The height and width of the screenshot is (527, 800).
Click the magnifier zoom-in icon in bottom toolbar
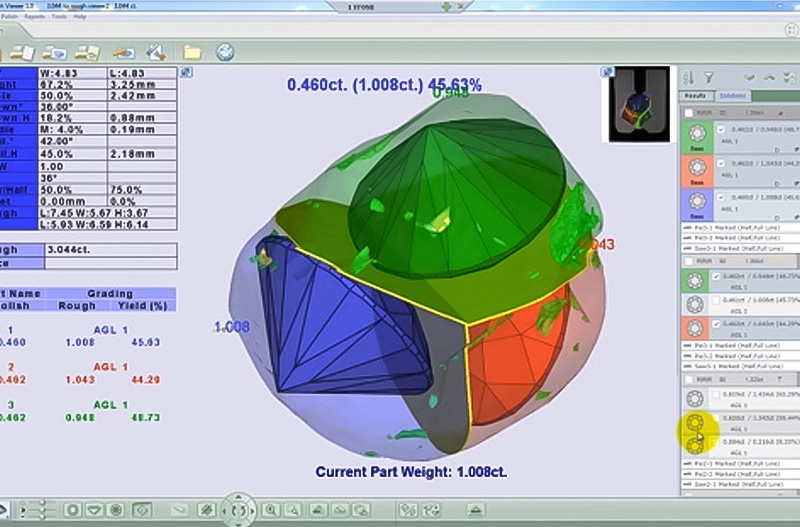tap(270, 510)
